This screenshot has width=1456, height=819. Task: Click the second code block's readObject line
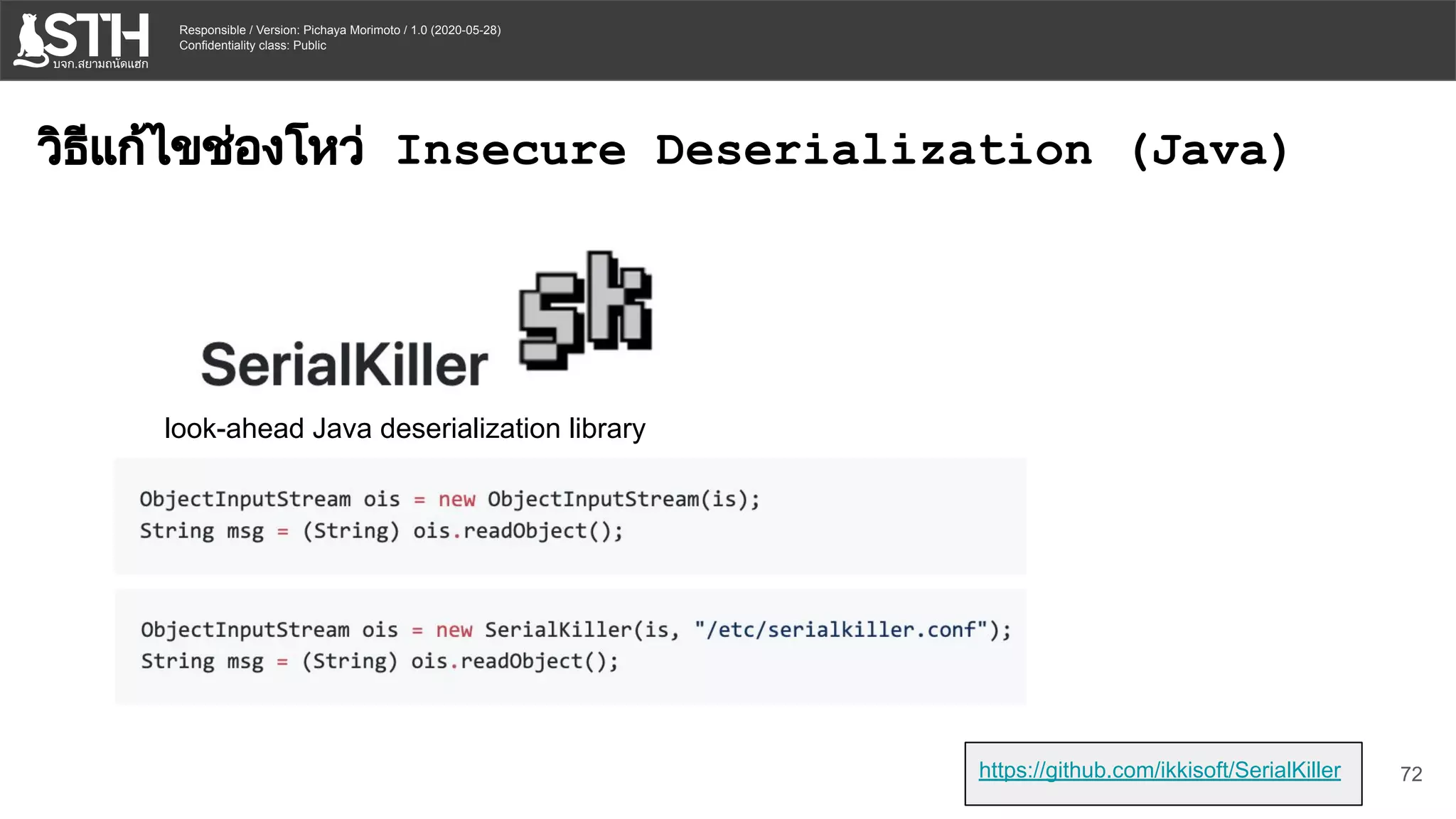(x=380, y=661)
